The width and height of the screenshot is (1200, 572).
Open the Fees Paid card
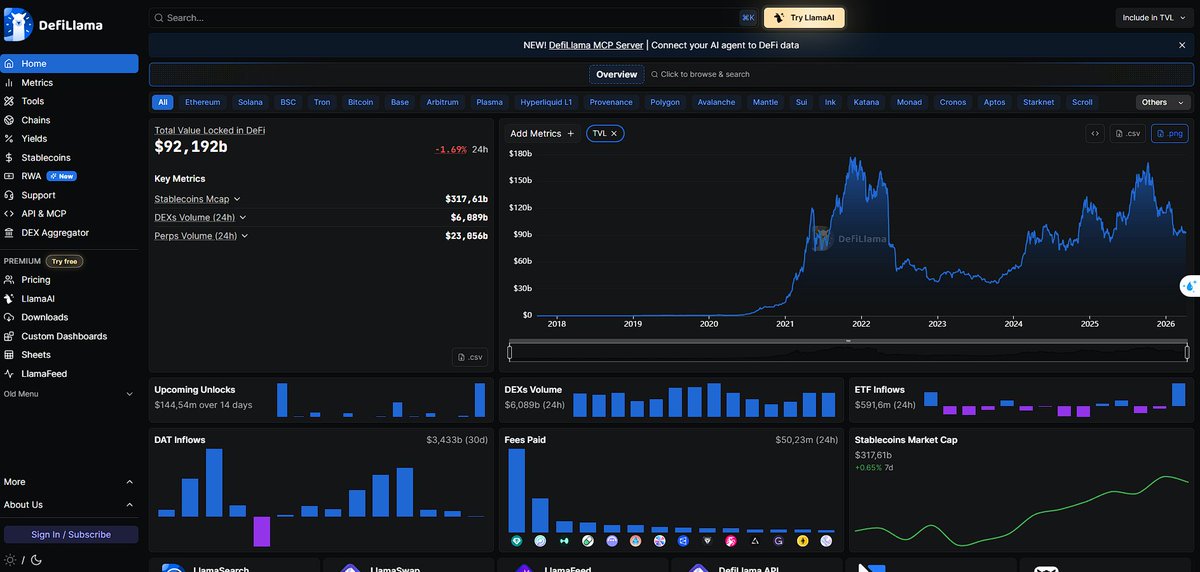671,488
